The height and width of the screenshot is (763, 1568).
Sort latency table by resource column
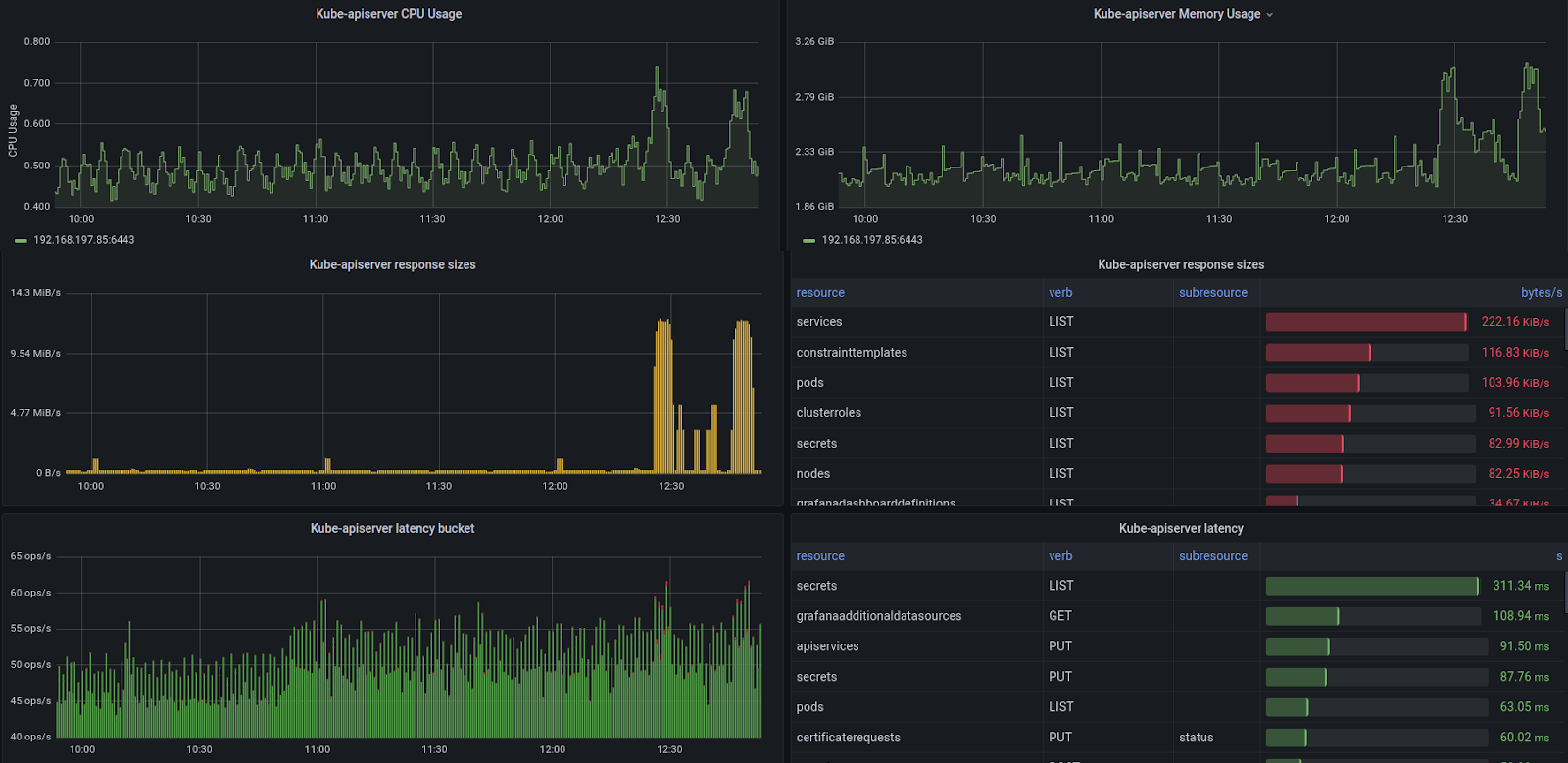point(820,556)
